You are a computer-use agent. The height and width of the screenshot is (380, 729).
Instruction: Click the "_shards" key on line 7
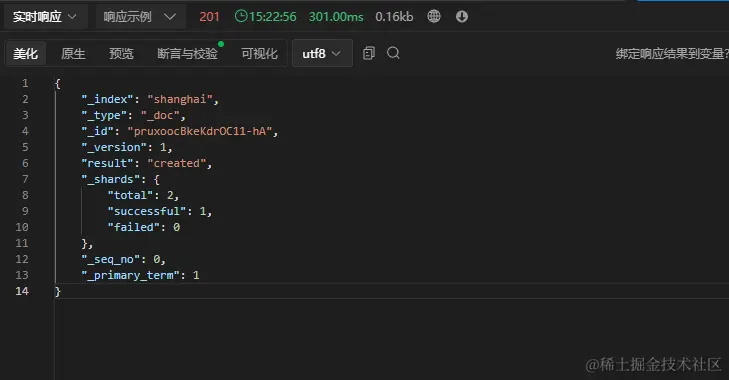coord(111,179)
